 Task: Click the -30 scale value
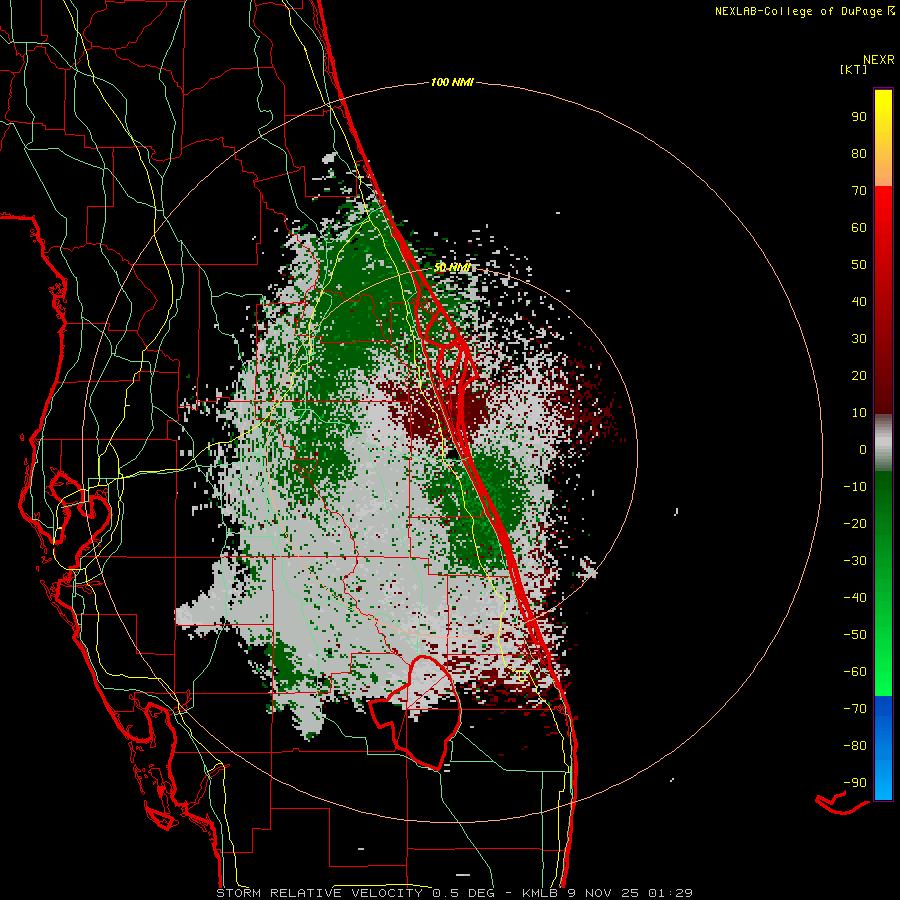click(x=855, y=561)
